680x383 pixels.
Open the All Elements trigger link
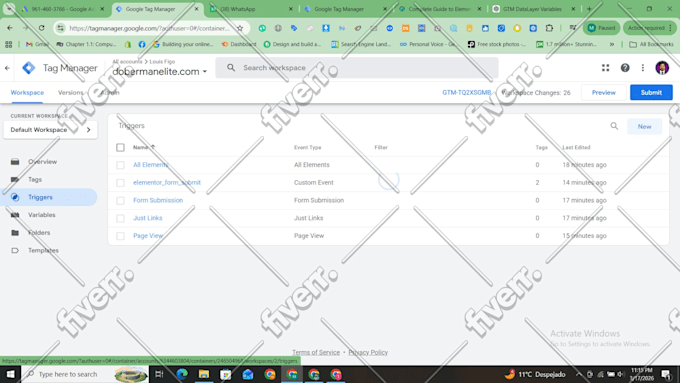pos(150,165)
